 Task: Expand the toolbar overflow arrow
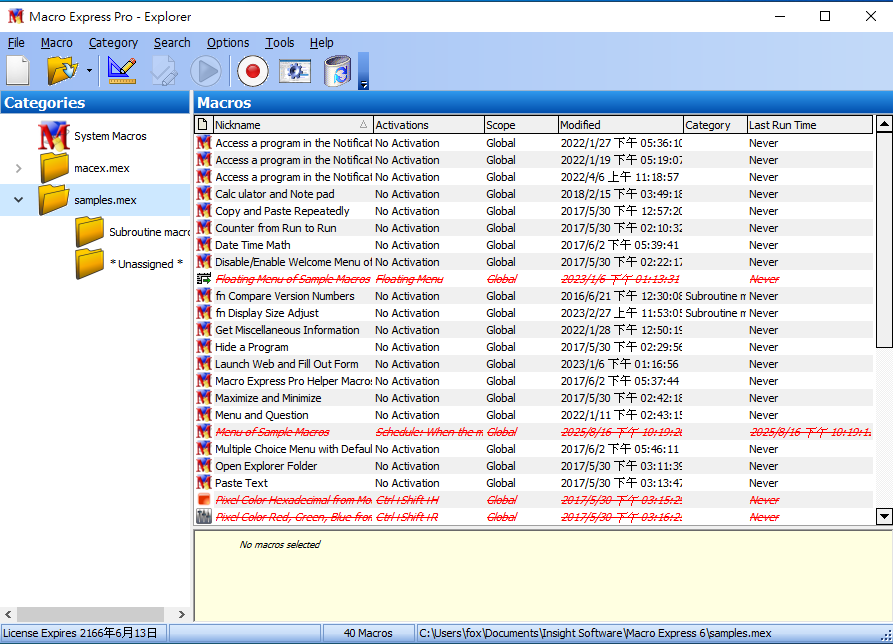(x=363, y=84)
